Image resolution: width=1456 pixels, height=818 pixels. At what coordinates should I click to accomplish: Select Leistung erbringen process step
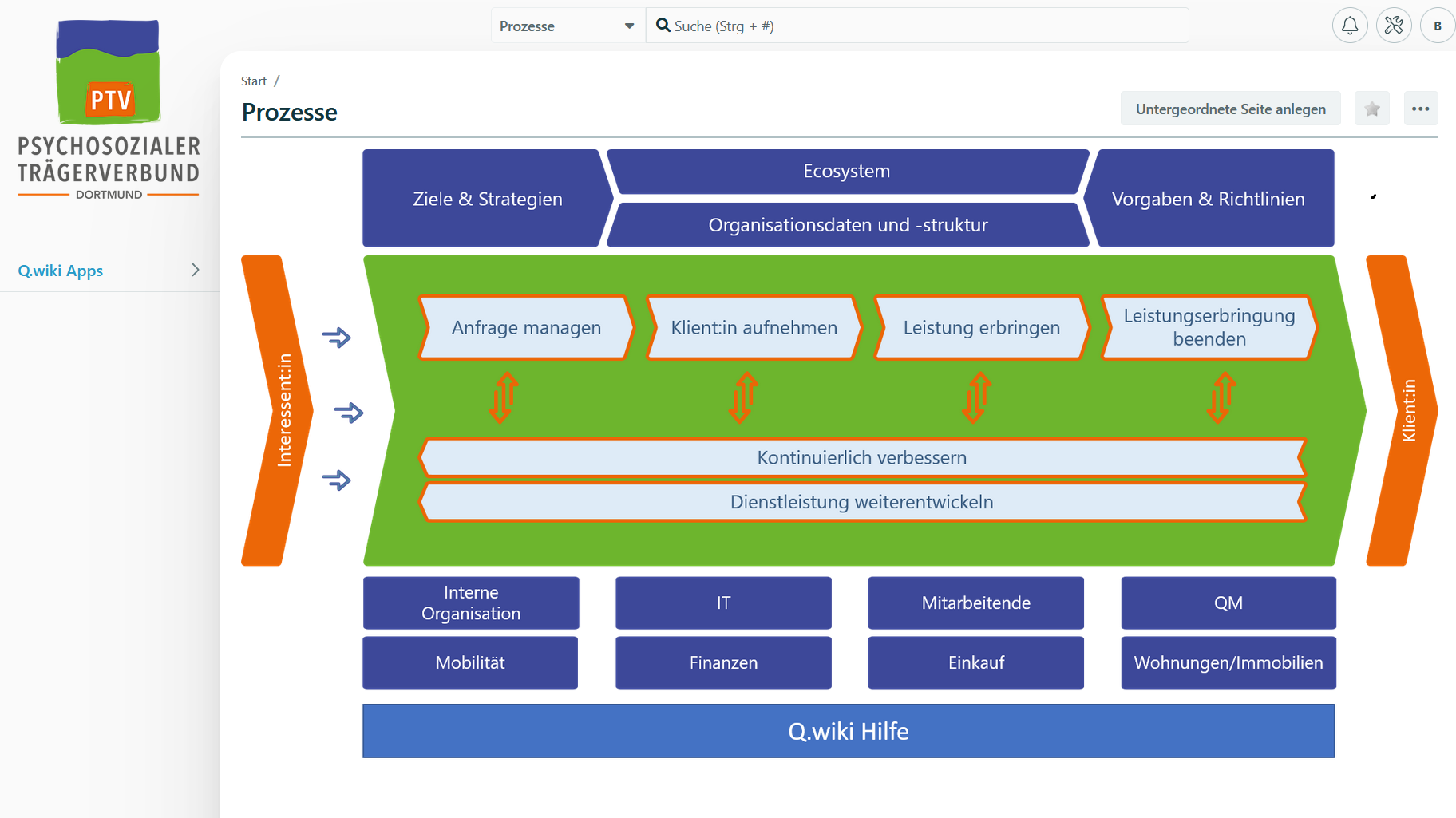981,327
